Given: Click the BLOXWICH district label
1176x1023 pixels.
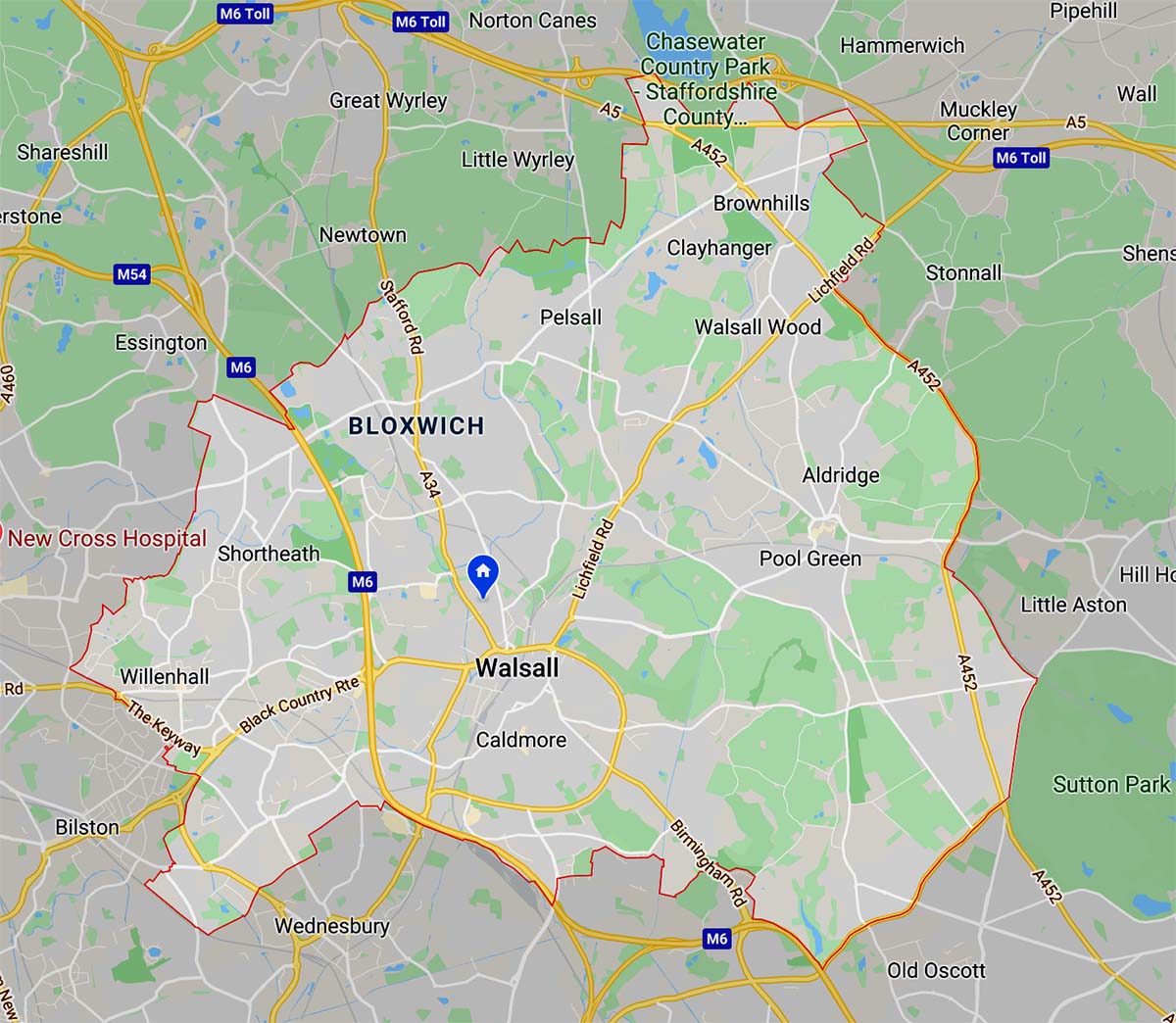Looking at the screenshot, I should [416, 425].
